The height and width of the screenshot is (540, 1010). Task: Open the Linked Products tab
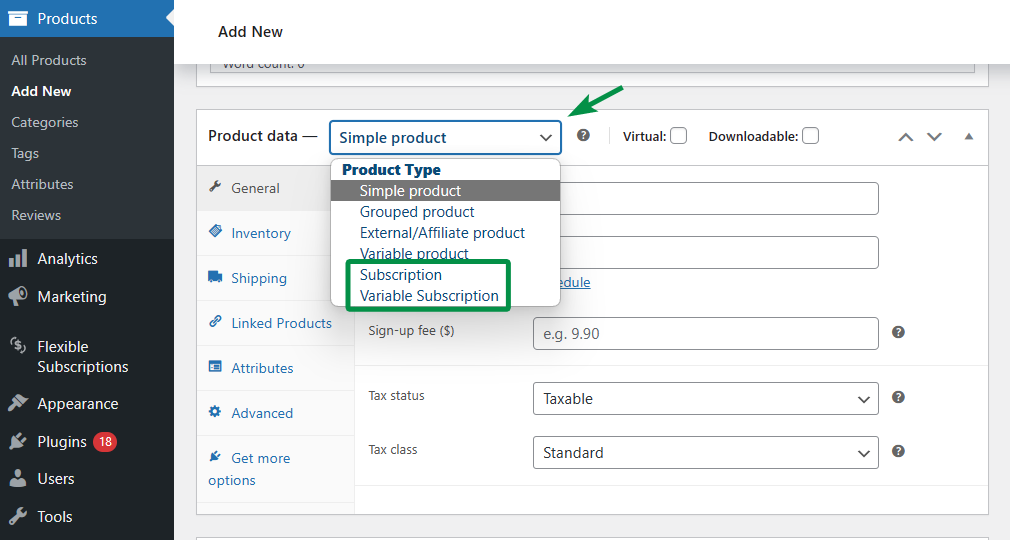tap(281, 323)
